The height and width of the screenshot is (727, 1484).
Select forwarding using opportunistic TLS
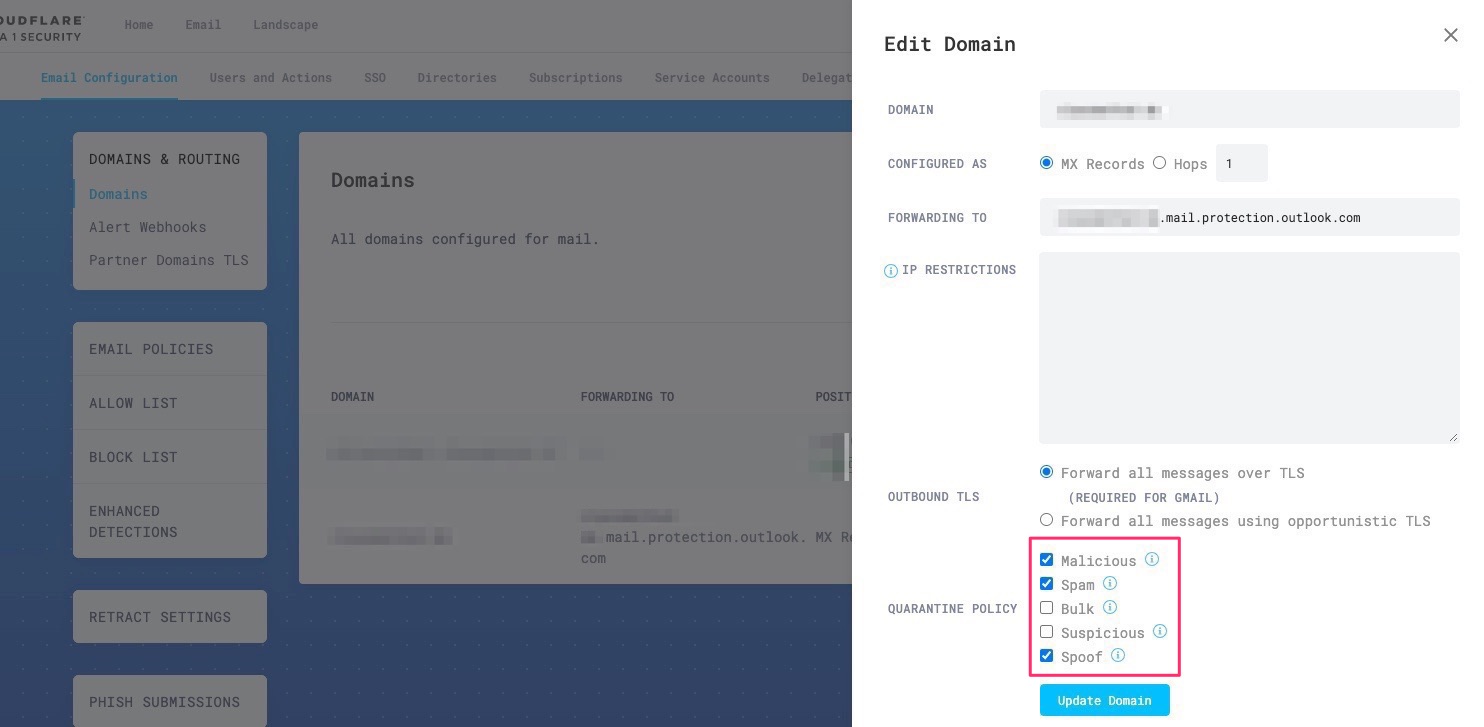coord(1046,519)
